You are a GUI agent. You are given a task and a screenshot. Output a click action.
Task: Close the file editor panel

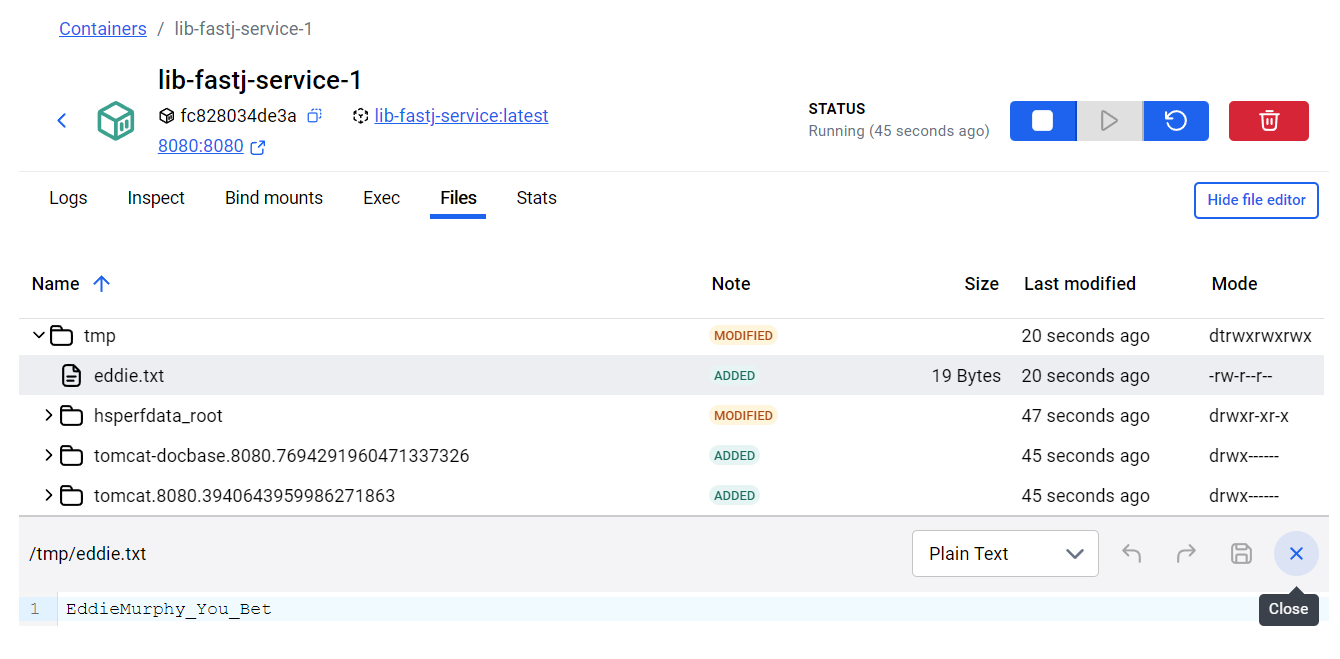click(1295, 554)
